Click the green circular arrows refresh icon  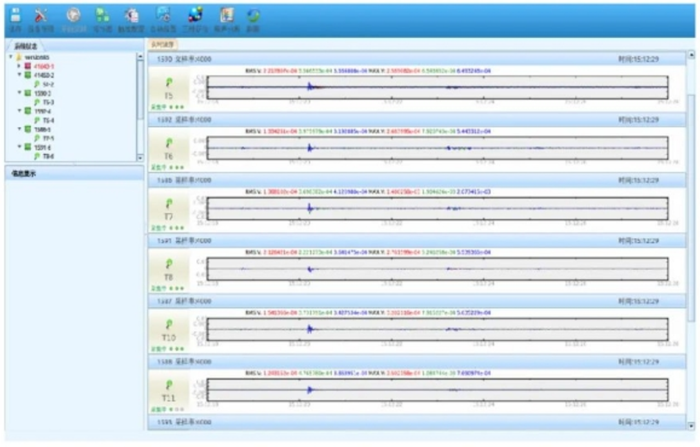click(x=253, y=16)
